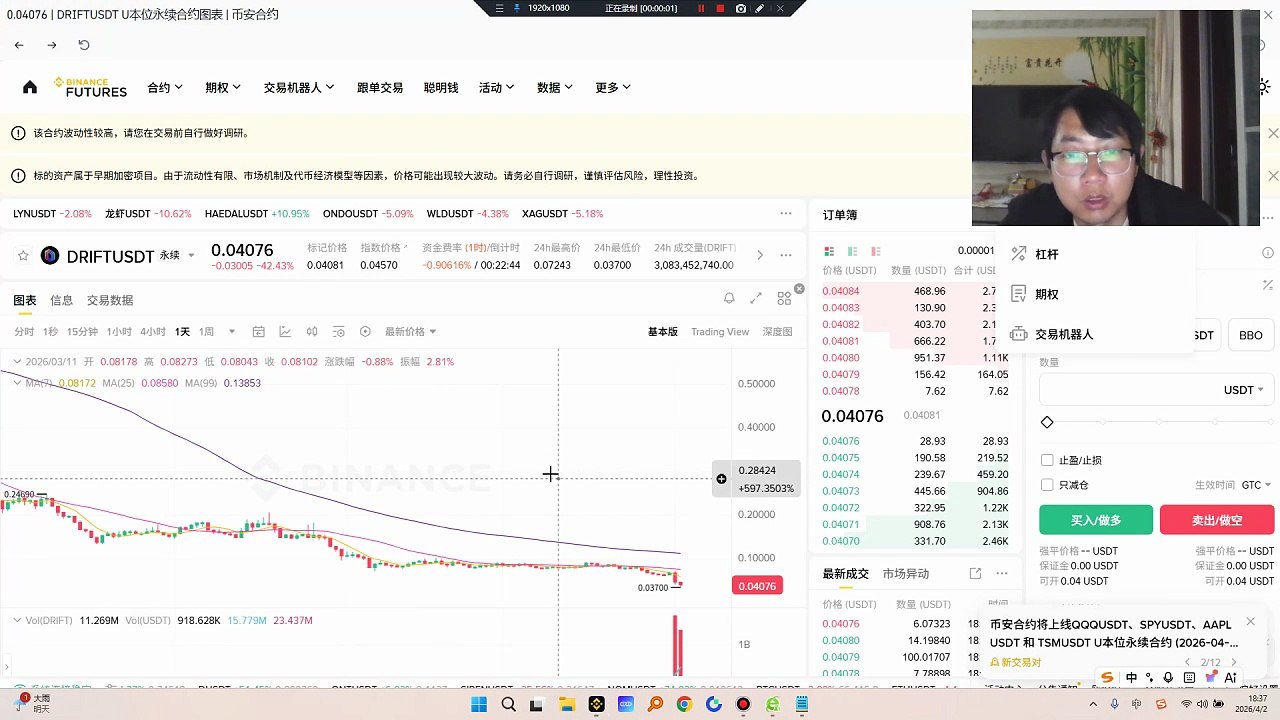Show sell orders only in order book
This screenshot has width=1280, height=720.
pos(876,251)
